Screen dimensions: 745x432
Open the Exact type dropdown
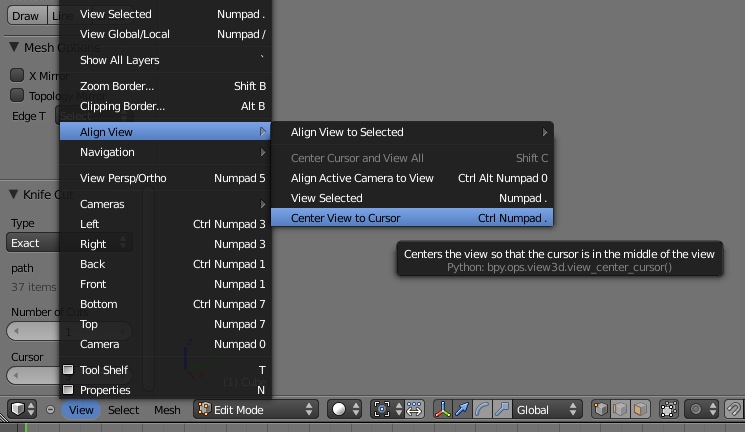pos(69,243)
